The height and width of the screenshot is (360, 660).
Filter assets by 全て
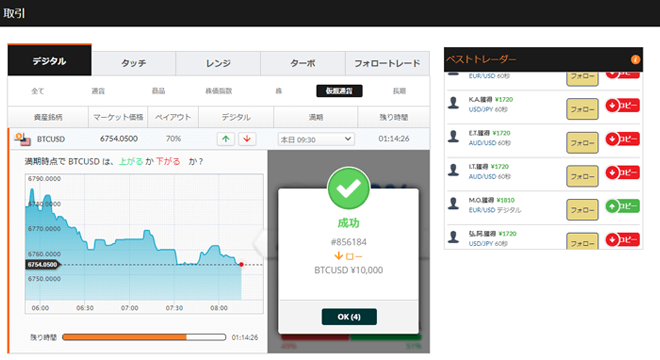point(37,91)
